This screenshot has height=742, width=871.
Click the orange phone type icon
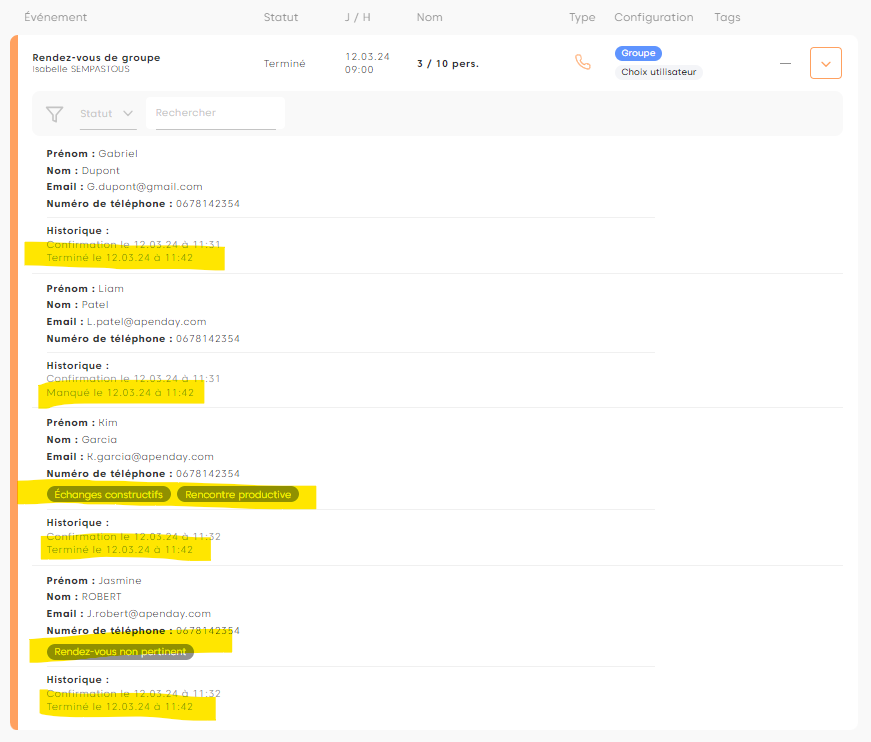[582, 62]
